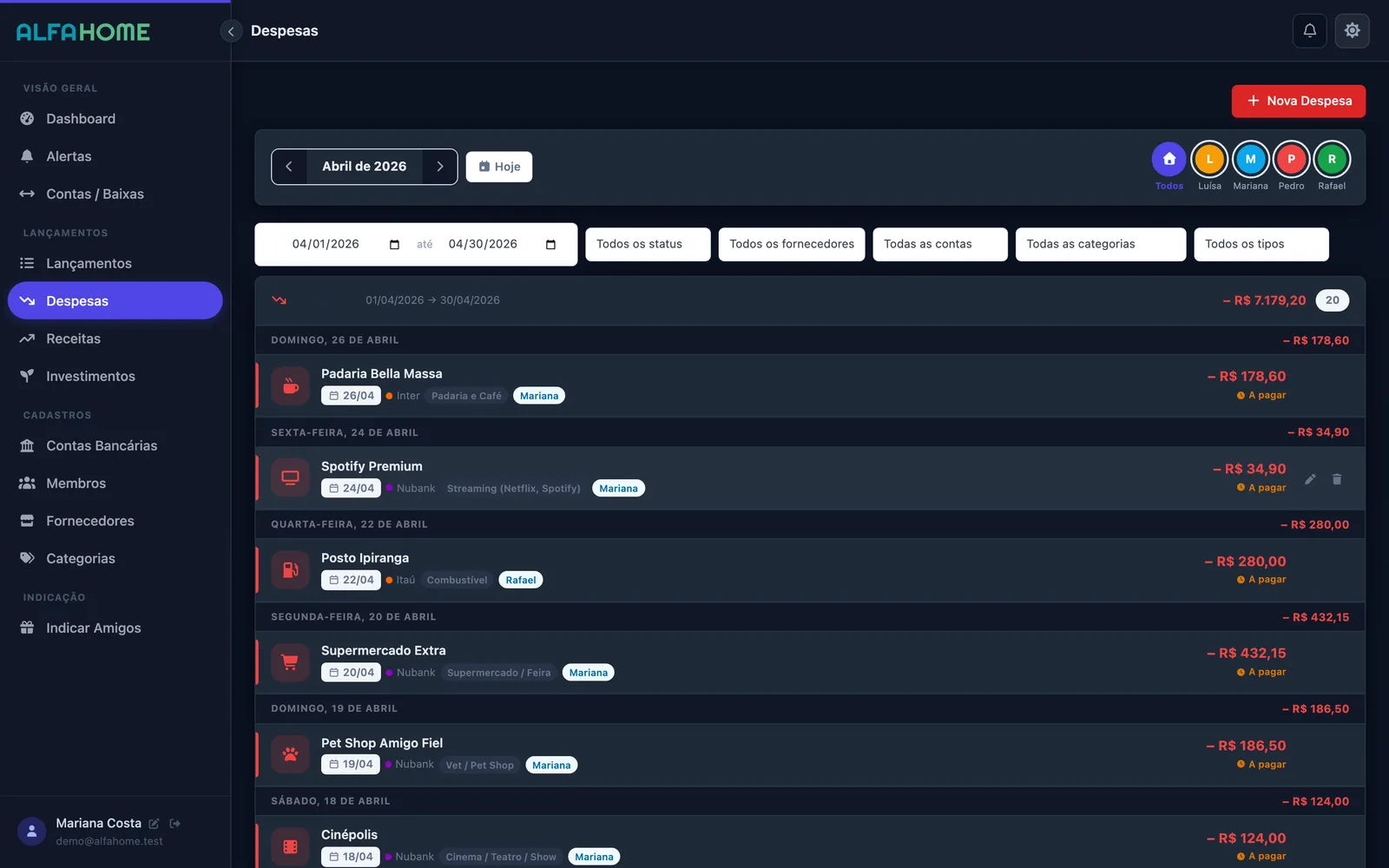Viewport: 1389px width, 868px height.
Task: Collapse the sidebar with the back chevron
Action: 231,31
